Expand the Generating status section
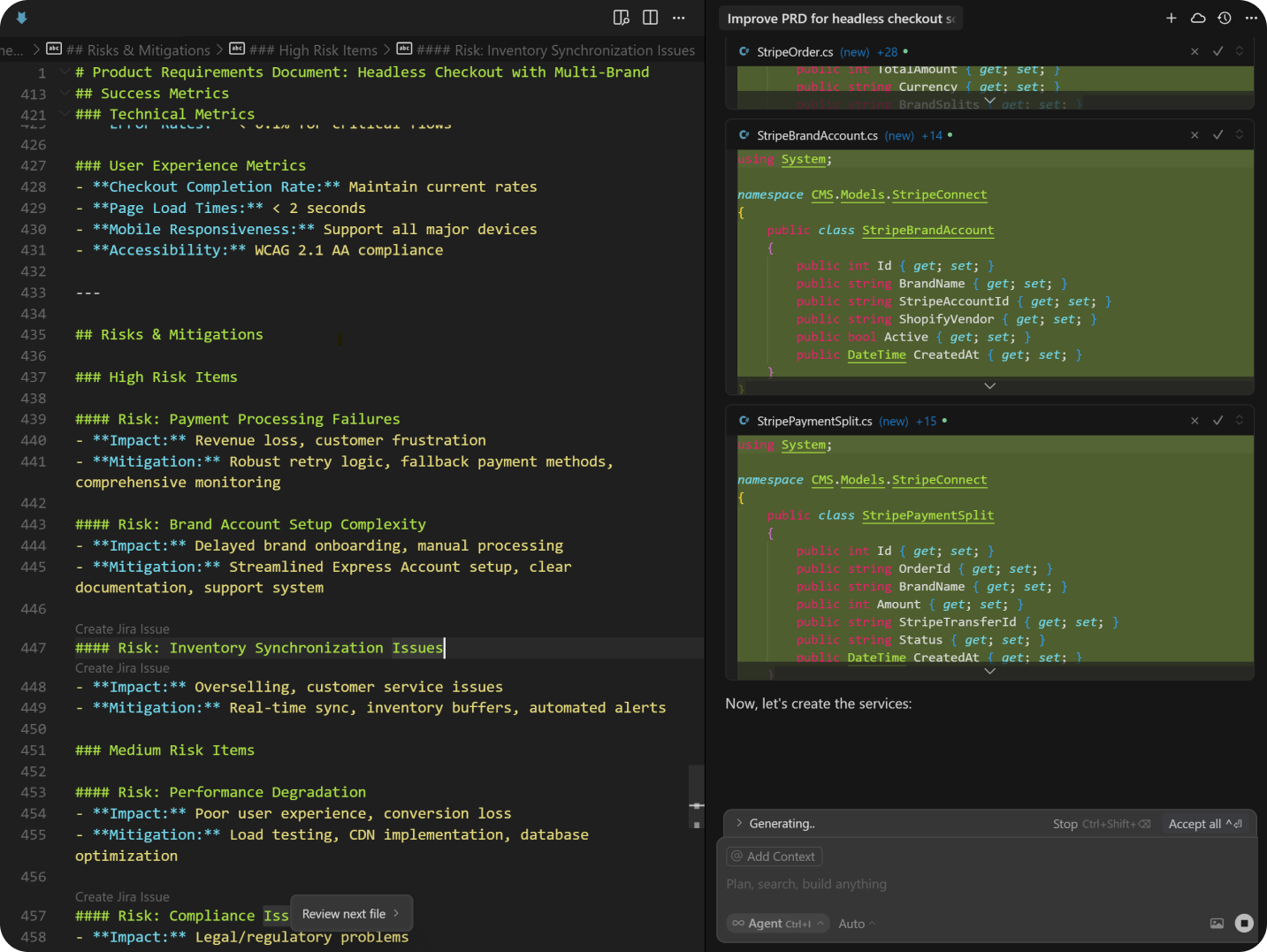 click(x=739, y=823)
